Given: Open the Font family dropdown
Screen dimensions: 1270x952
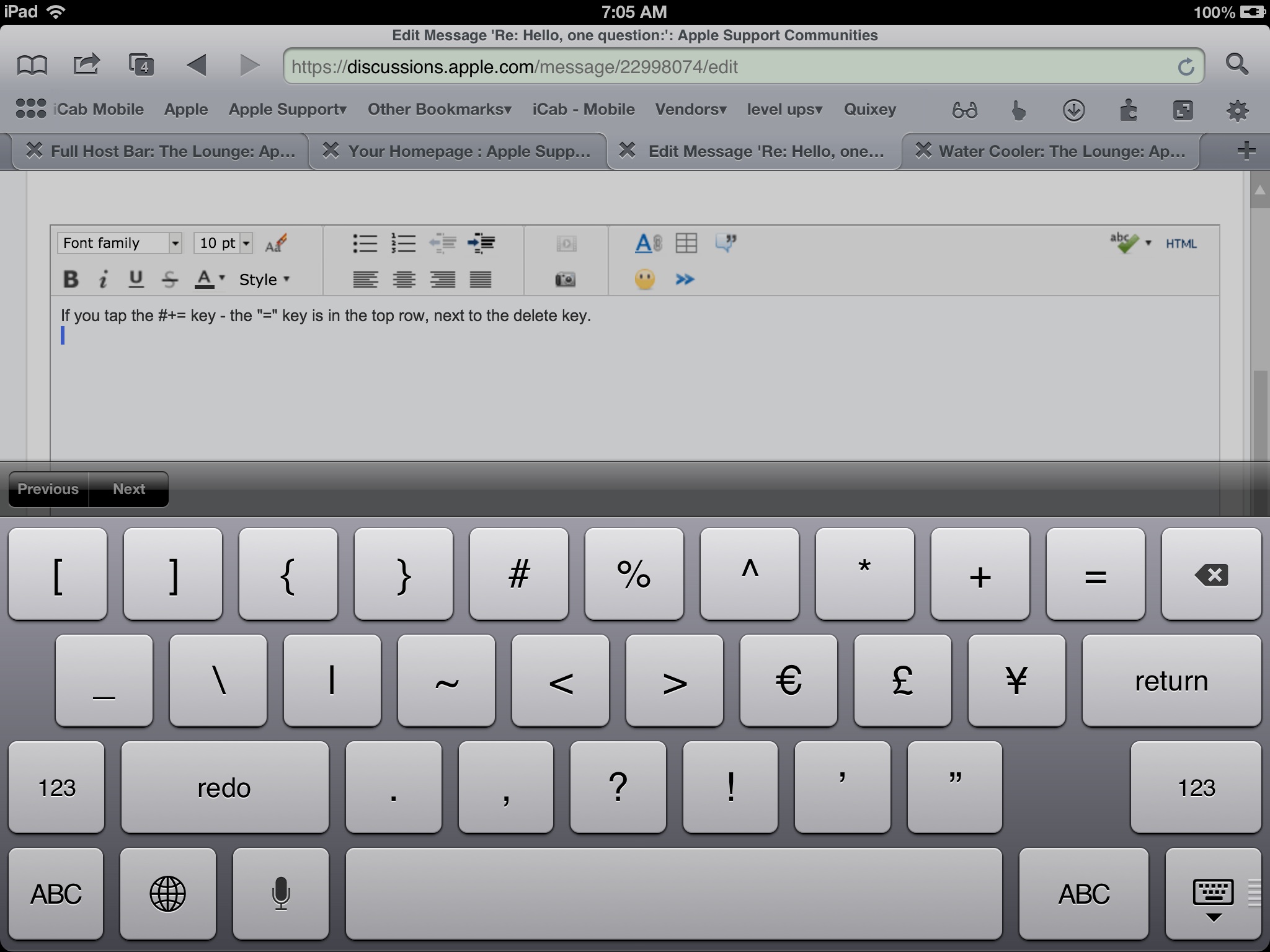Looking at the screenshot, I should [119, 243].
